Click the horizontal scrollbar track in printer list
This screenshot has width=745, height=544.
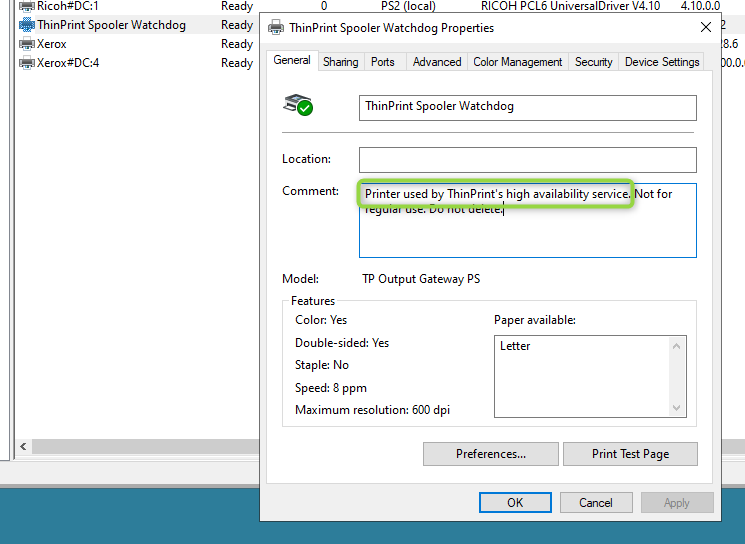coord(145,446)
